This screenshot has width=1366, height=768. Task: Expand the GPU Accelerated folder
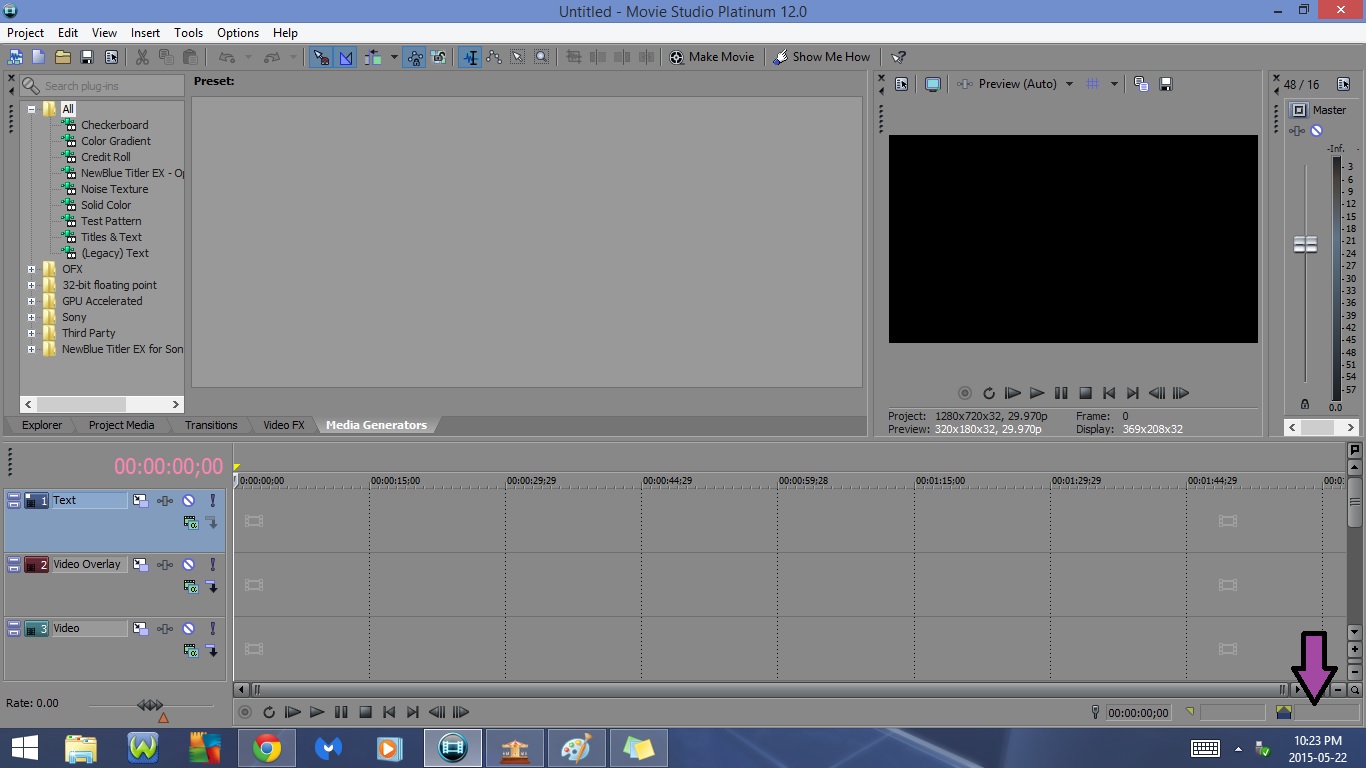pyautogui.click(x=31, y=301)
